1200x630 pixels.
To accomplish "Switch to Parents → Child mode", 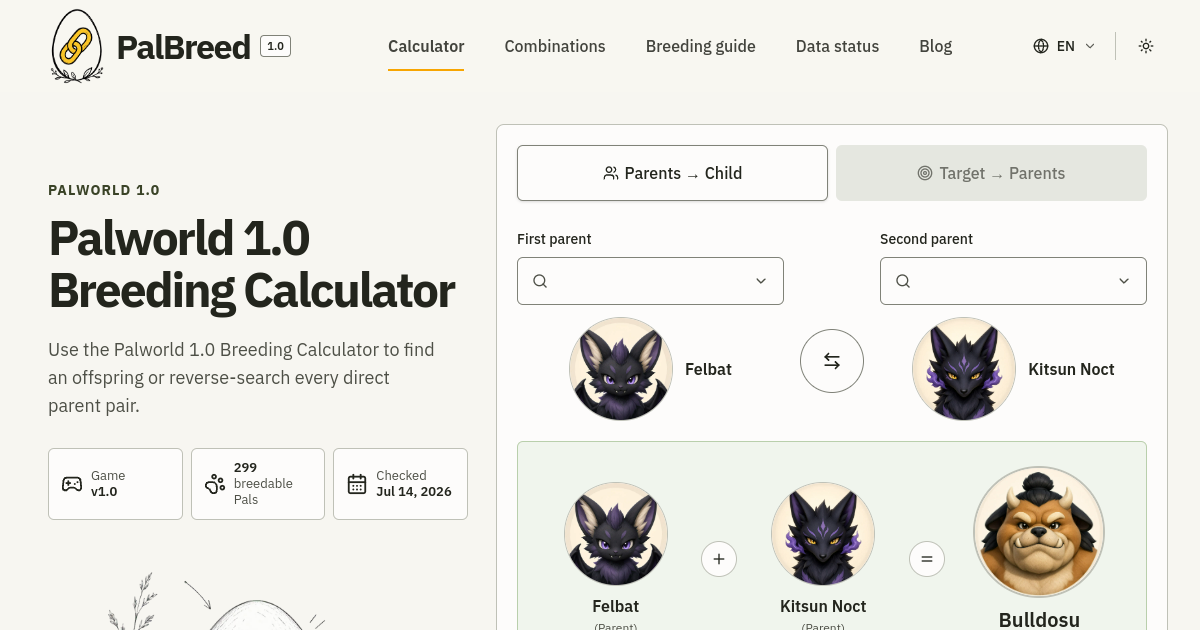I will click(x=672, y=173).
